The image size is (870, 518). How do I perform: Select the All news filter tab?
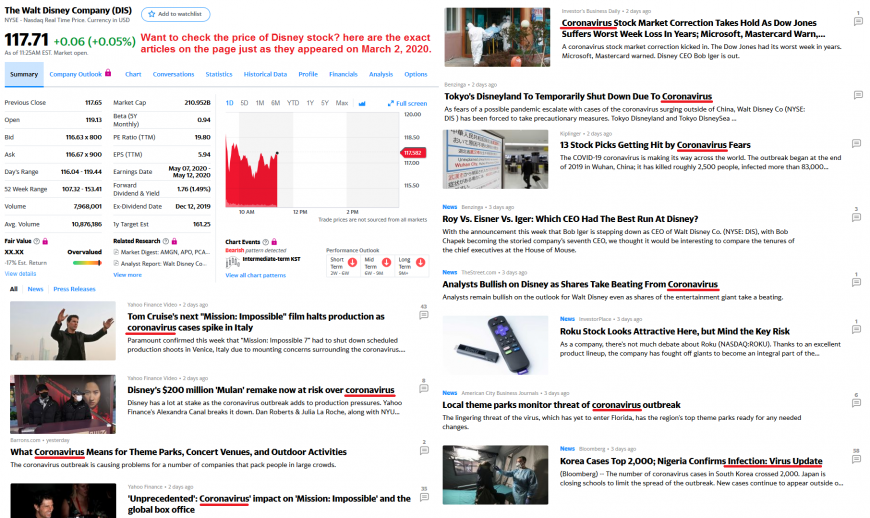(x=14, y=289)
